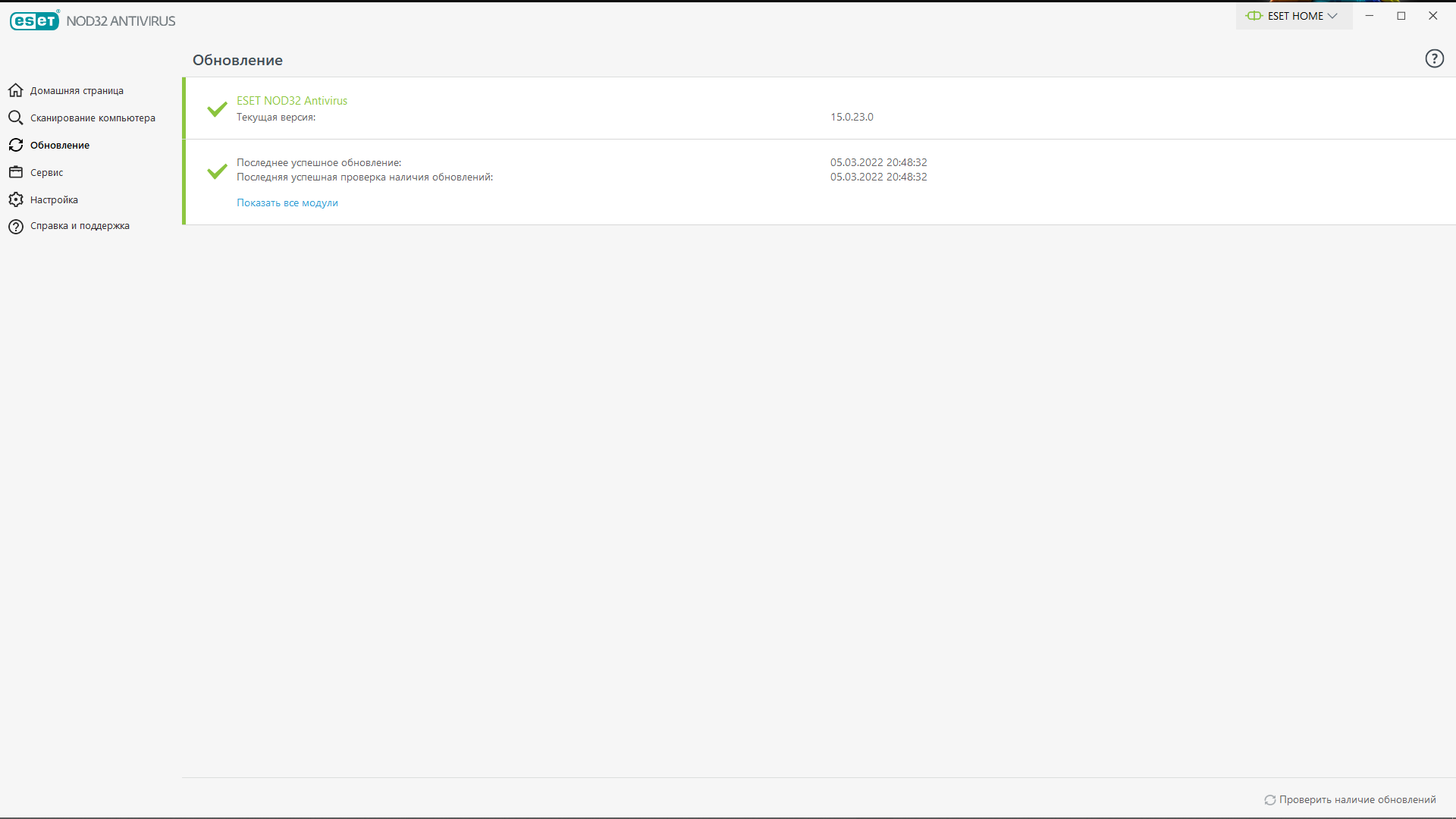Click the briefcase Сервис icon

pos(16,173)
